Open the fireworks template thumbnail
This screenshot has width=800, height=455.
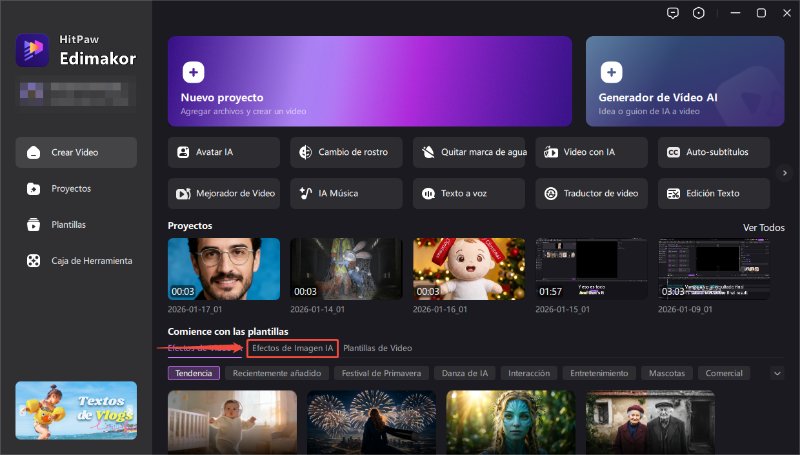tap(371, 422)
